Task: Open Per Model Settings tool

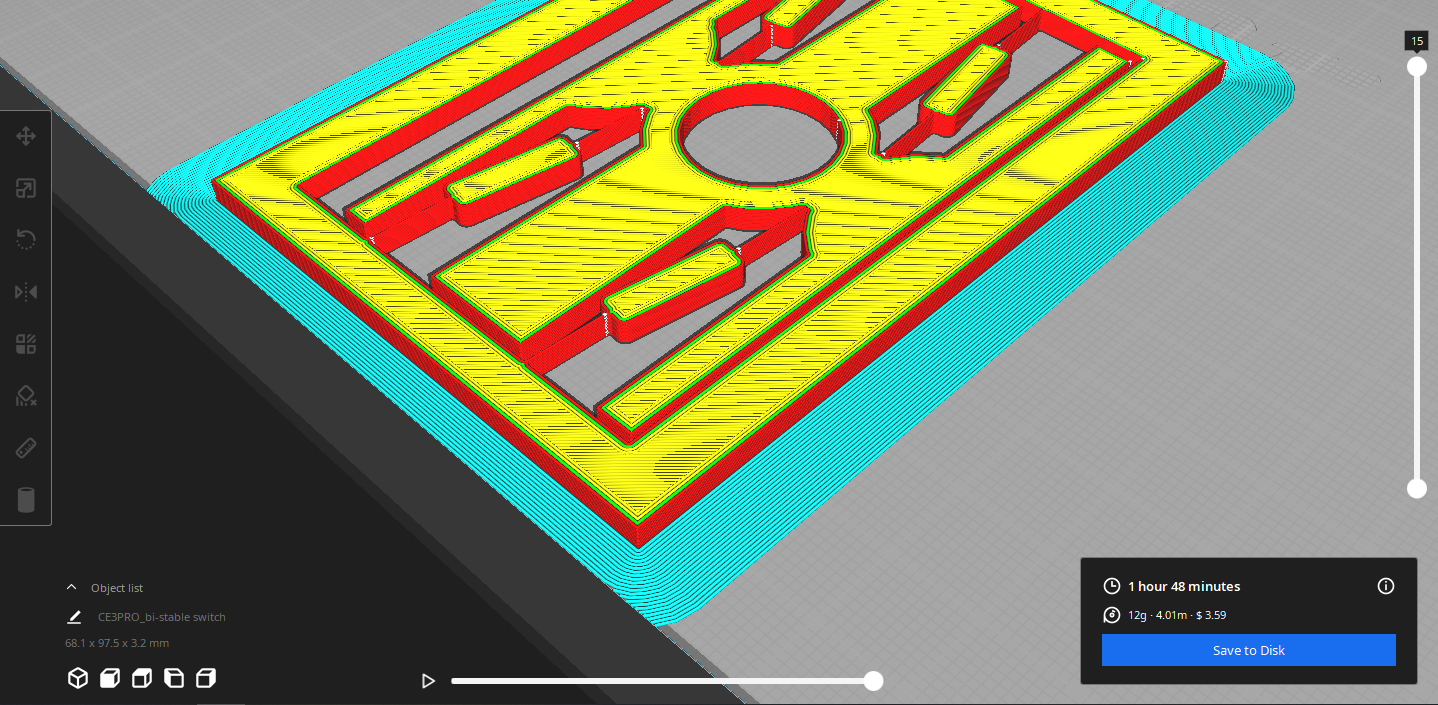Action: coord(26,345)
